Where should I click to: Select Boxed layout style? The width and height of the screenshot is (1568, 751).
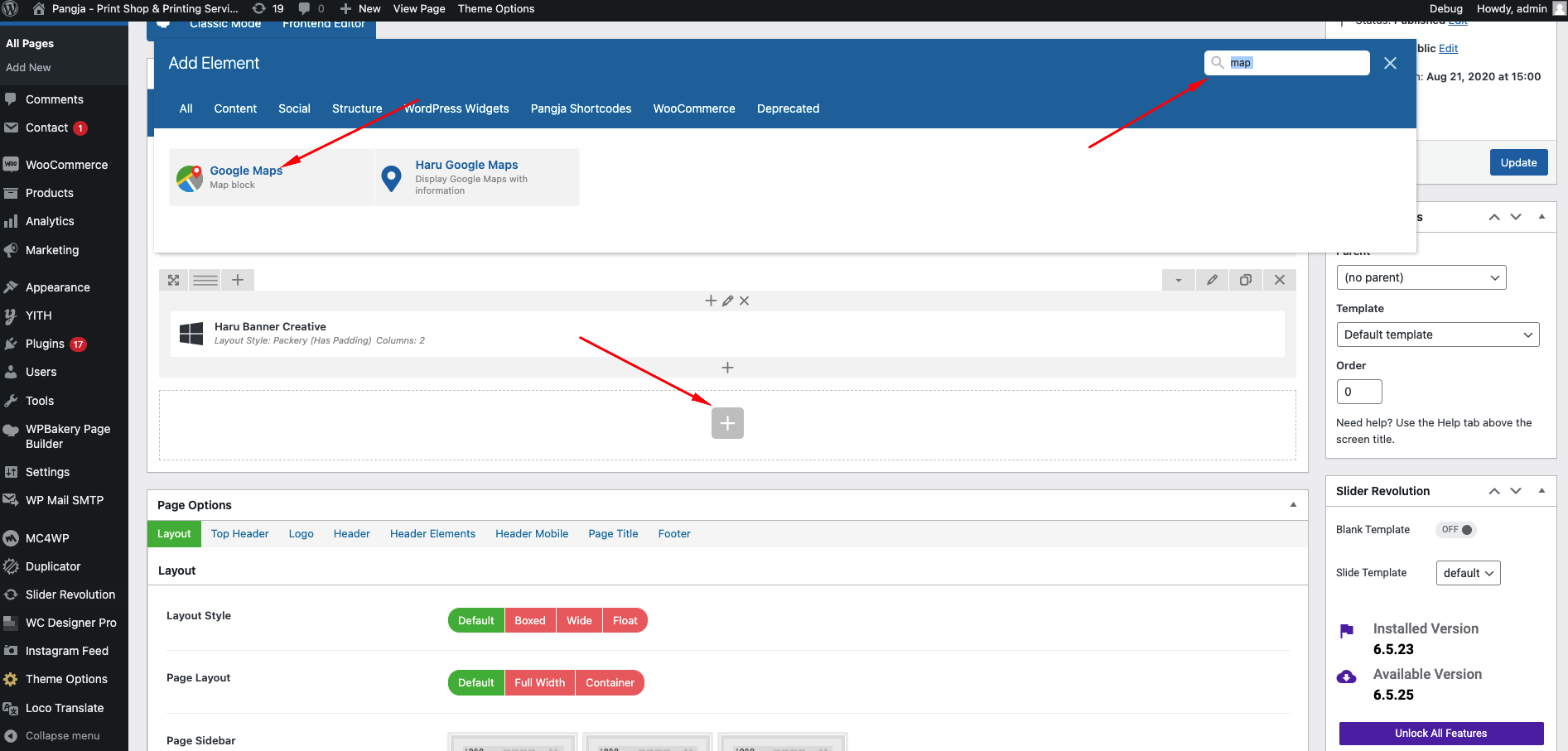530,620
